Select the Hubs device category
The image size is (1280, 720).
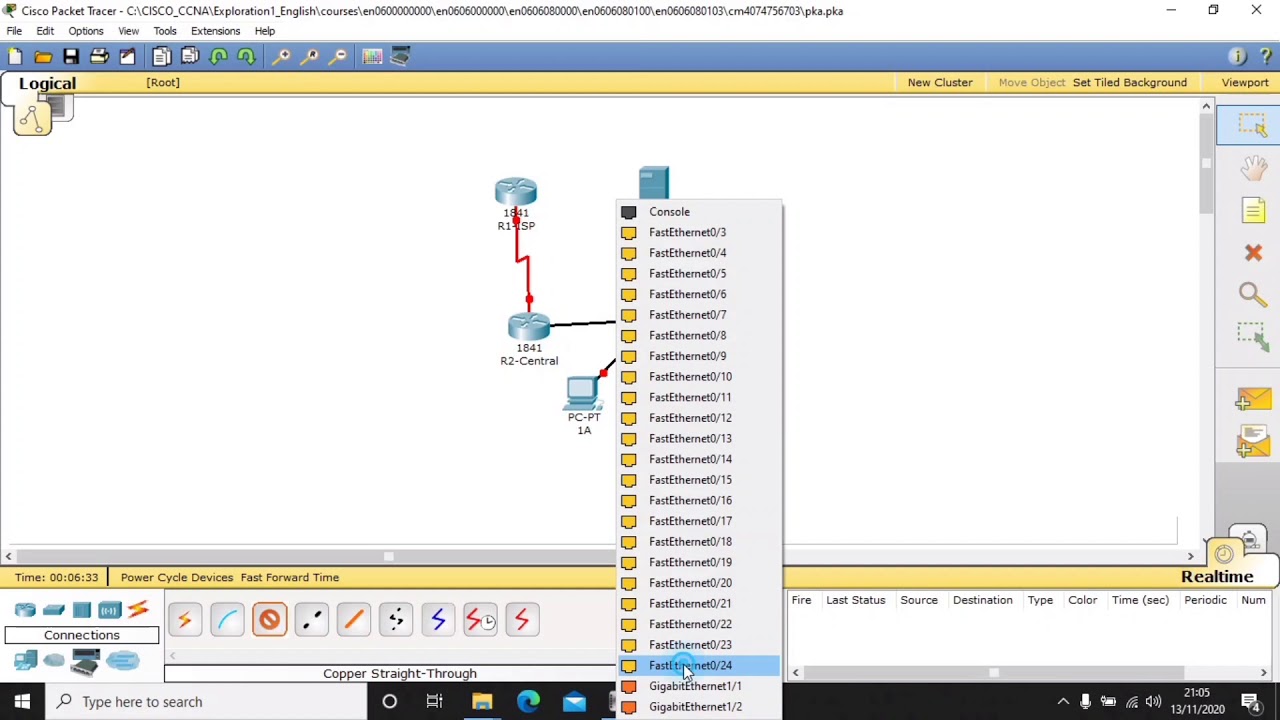coord(82,610)
